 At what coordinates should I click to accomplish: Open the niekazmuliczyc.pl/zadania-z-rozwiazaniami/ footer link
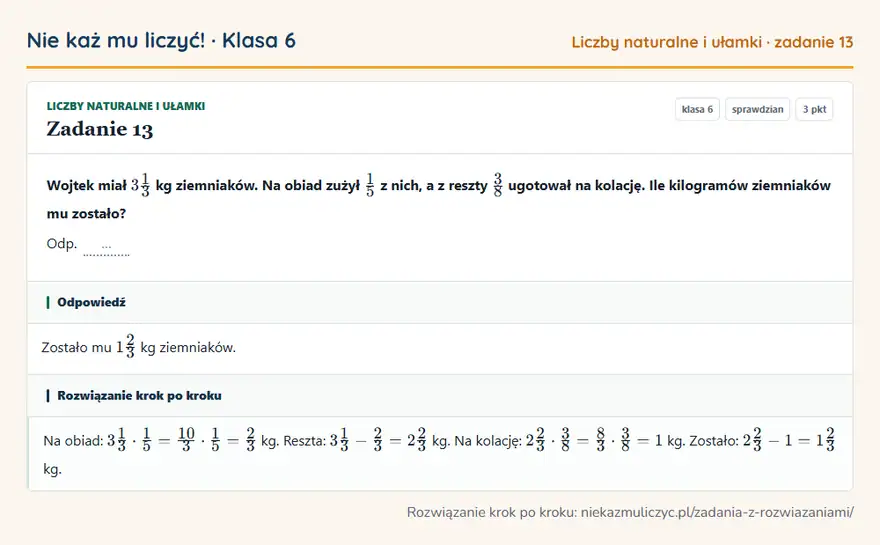click(x=717, y=512)
